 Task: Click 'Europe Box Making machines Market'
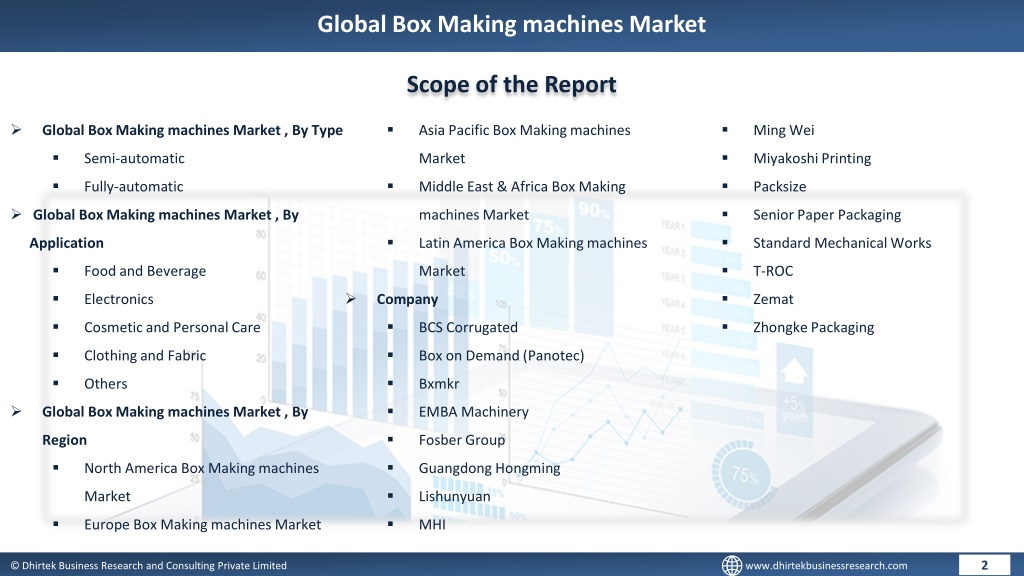pos(202,524)
